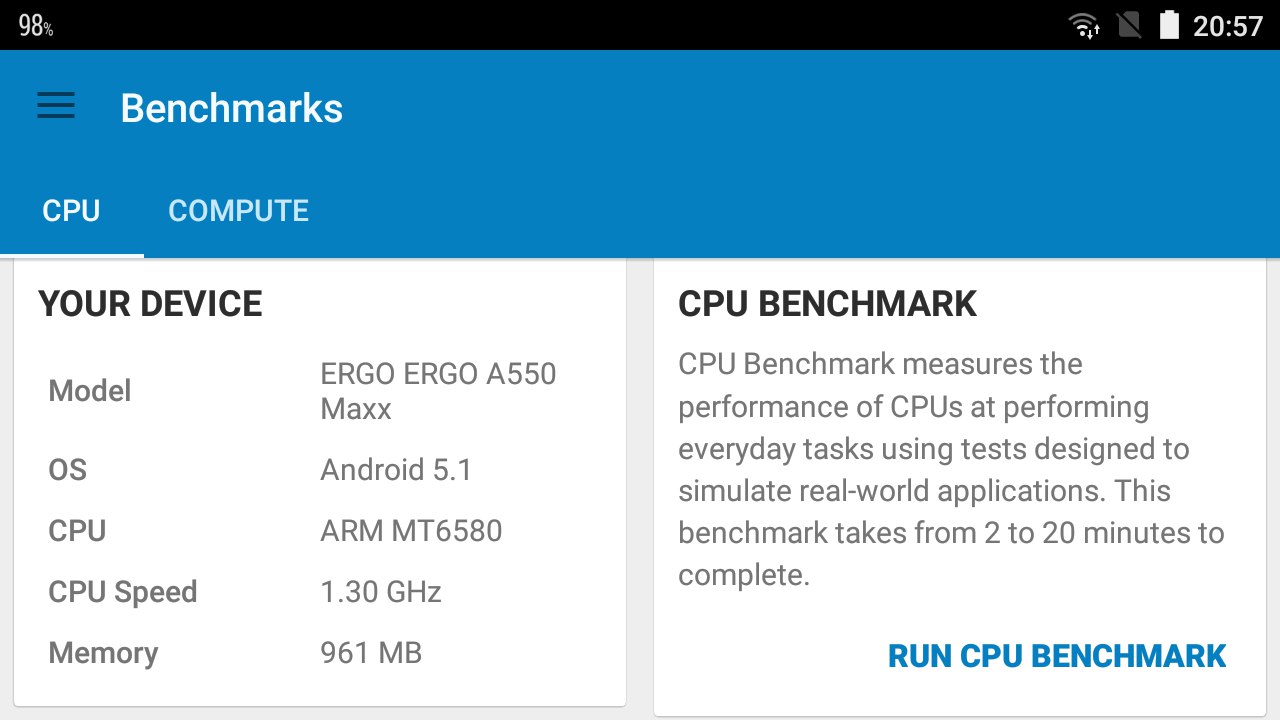Tap the YOUR DEVICE card heading

(x=151, y=304)
